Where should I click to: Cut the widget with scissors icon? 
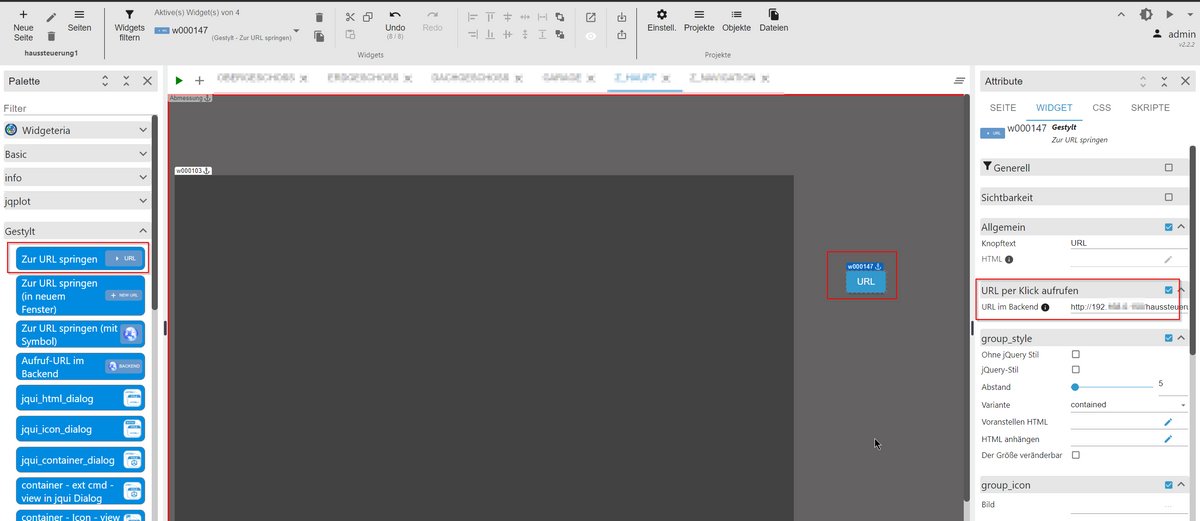click(x=350, y=17)
